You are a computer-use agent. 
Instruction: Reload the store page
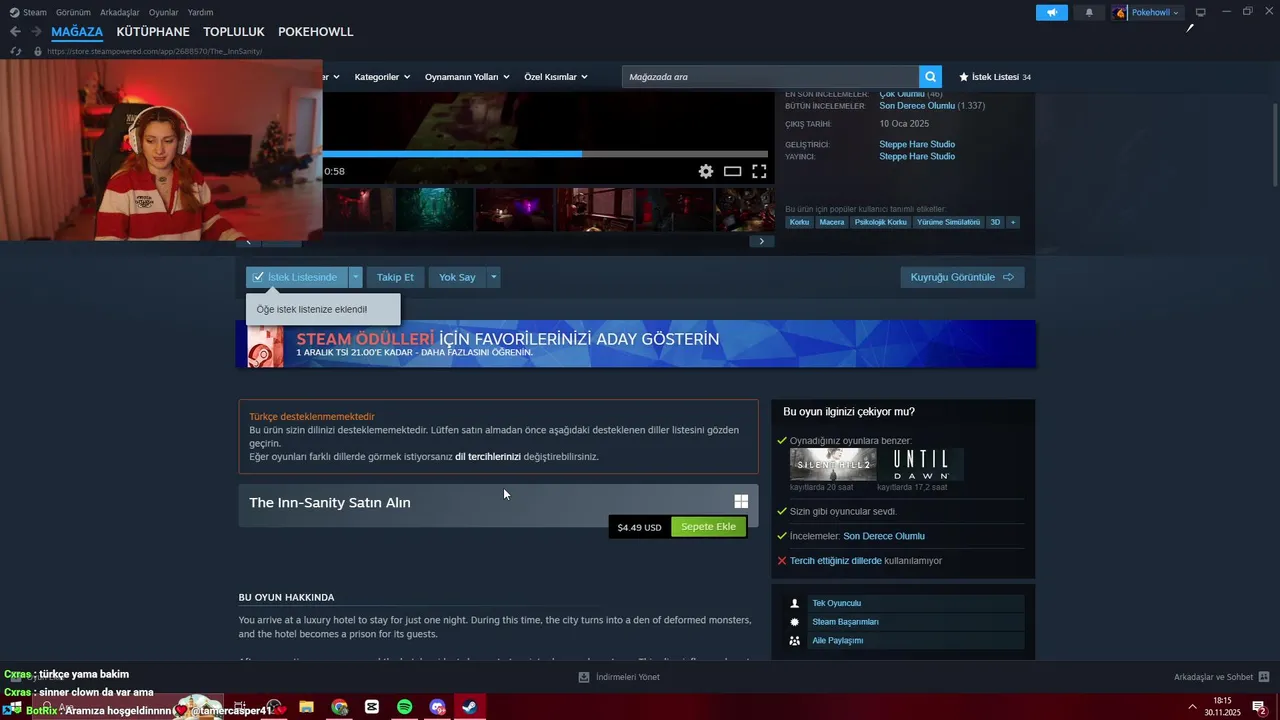15,51
